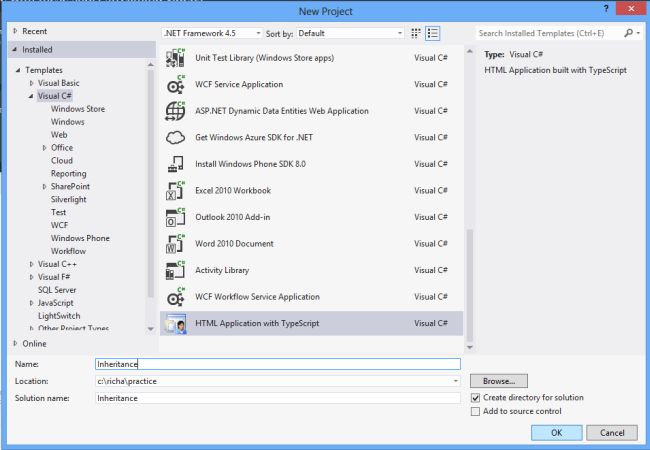Expand the Online section

[x=15, y=344]
